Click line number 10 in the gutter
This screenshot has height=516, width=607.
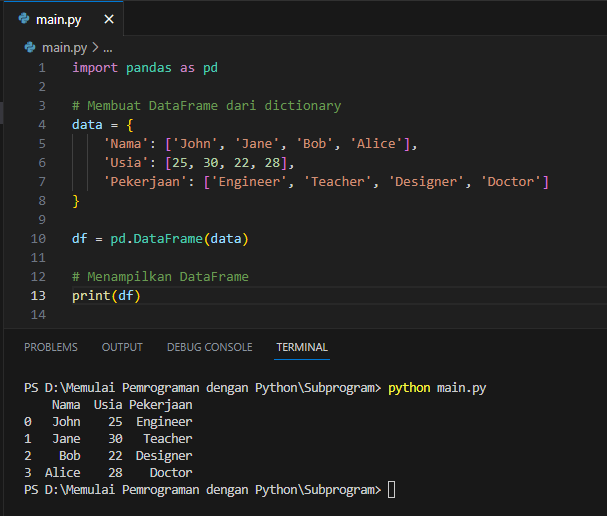point(38,239)
